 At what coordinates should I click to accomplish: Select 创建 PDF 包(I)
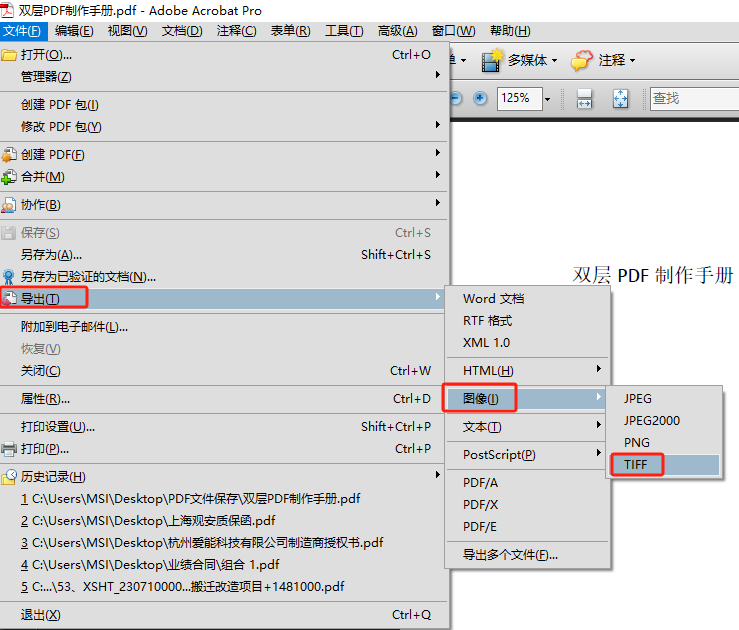point(224,105)
